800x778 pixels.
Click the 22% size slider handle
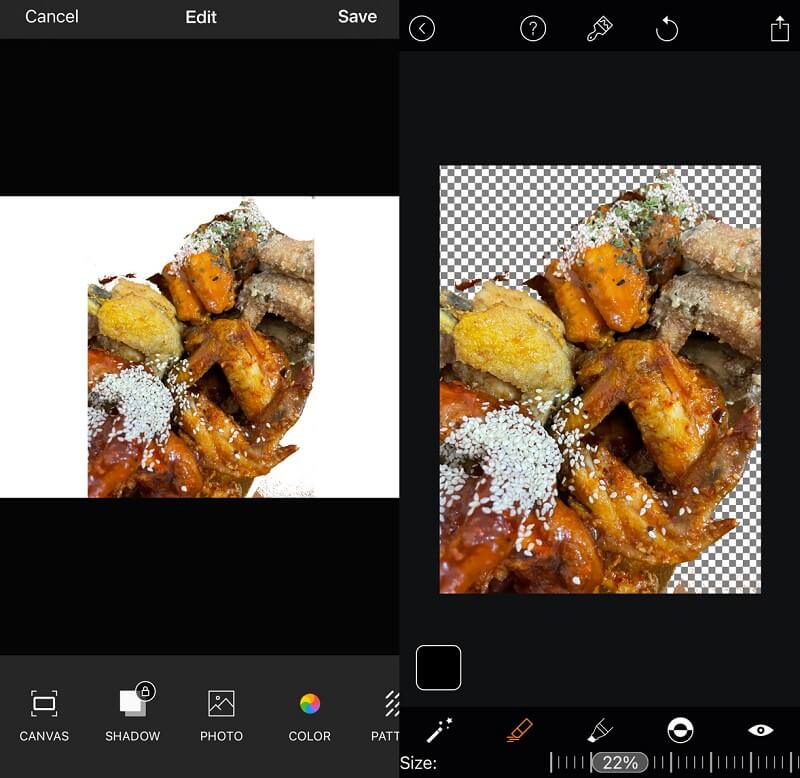pos(619,763)
